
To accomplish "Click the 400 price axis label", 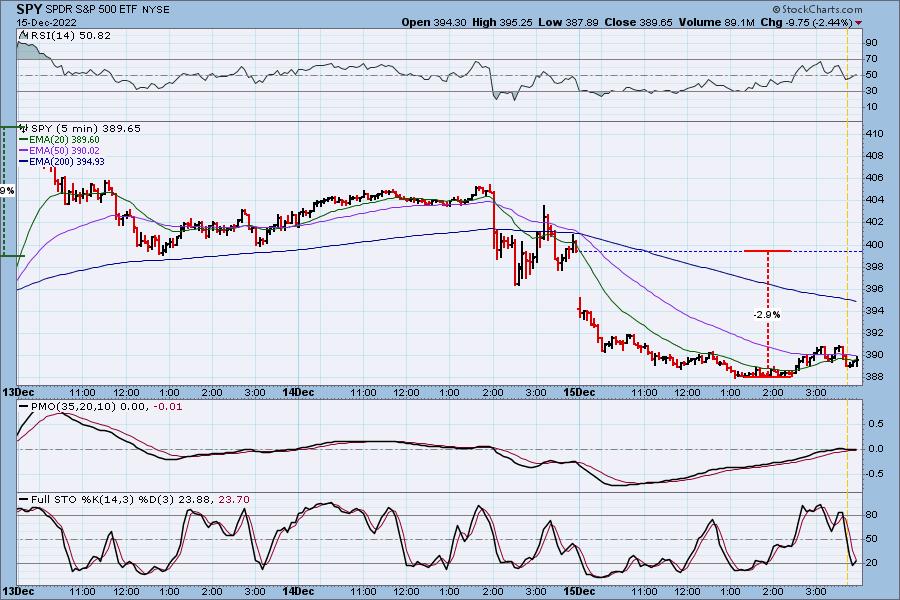I will point(875,245).
